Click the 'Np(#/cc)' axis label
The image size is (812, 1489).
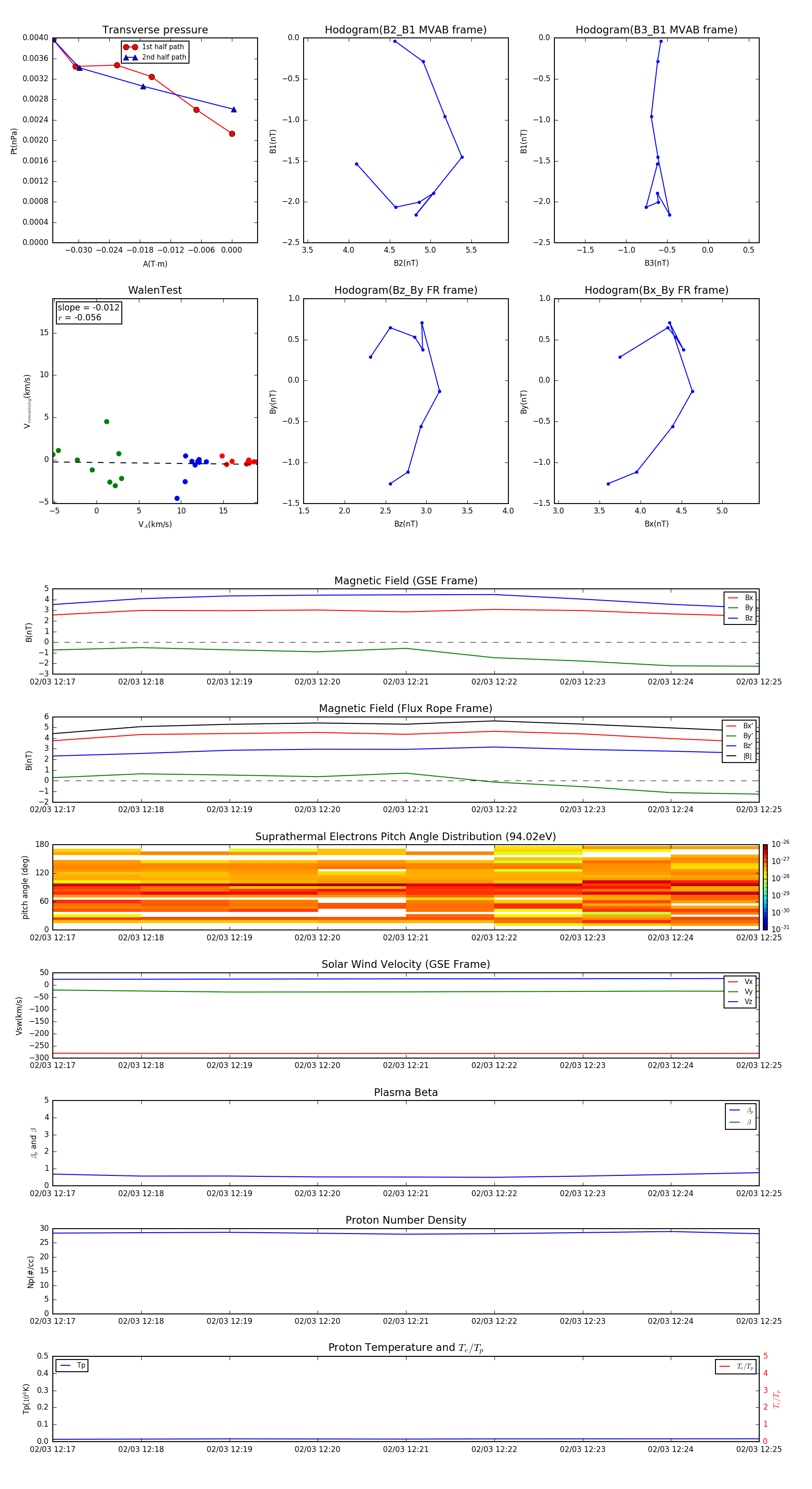31,1272
